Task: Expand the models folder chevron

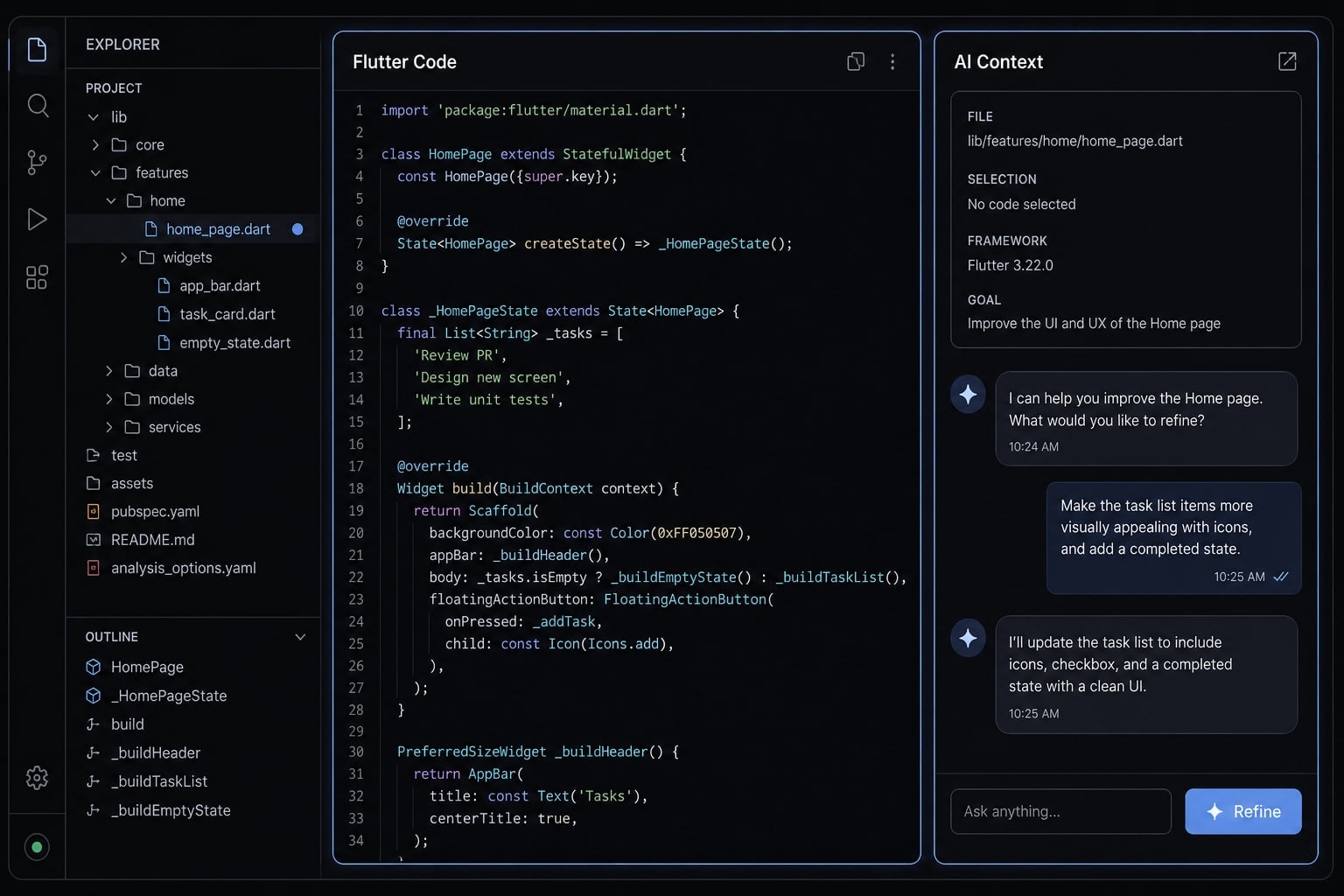Action: click(x=108, y=399)
